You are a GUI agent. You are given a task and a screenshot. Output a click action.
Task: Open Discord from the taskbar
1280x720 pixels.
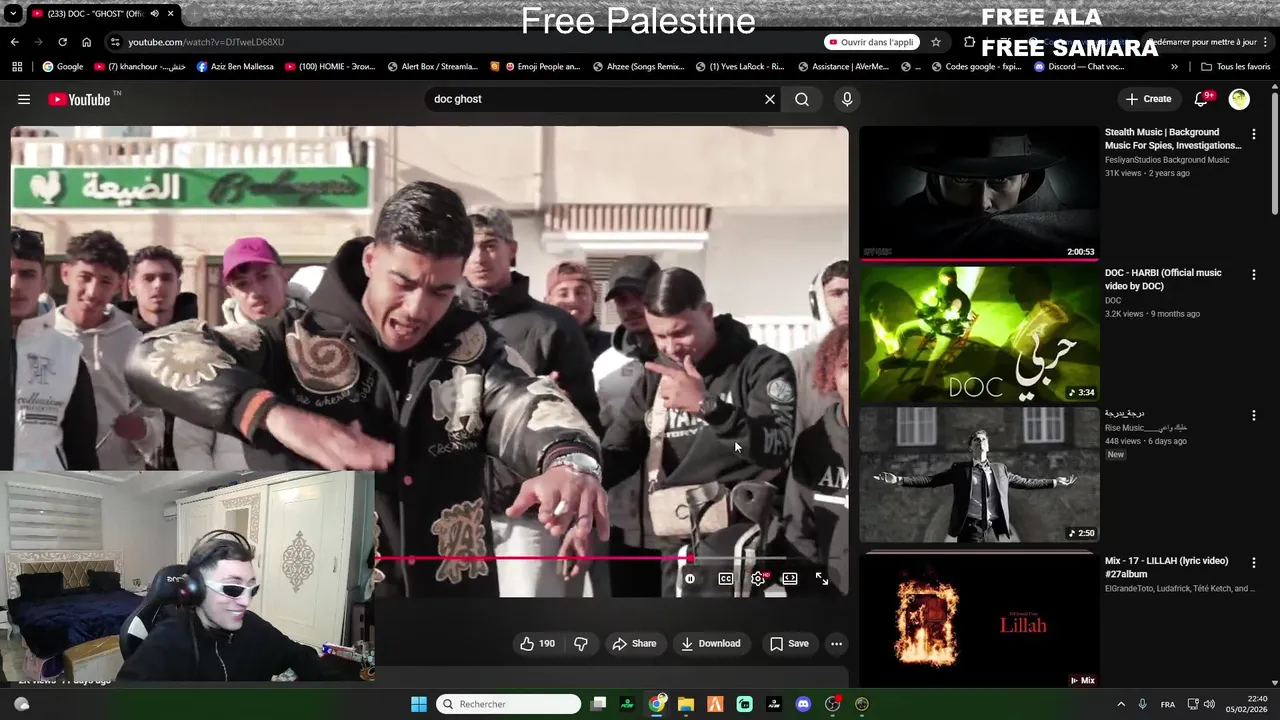coord(803,704)
